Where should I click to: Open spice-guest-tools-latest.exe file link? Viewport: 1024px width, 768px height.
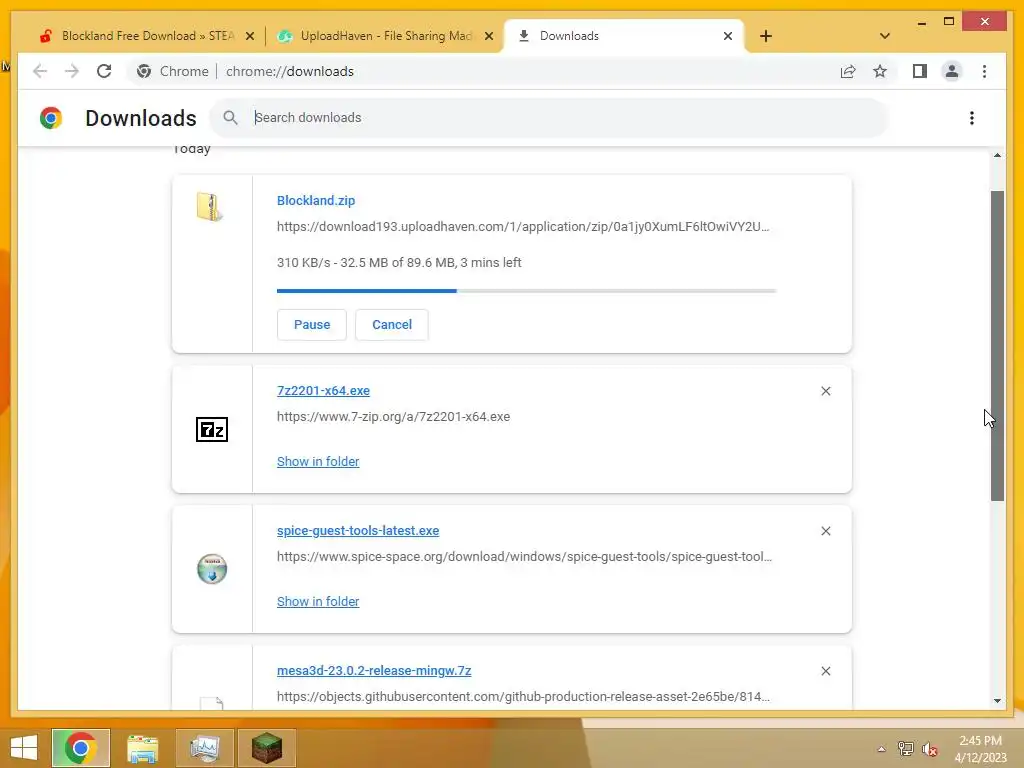pyautogui.click(x=358, y=531)
